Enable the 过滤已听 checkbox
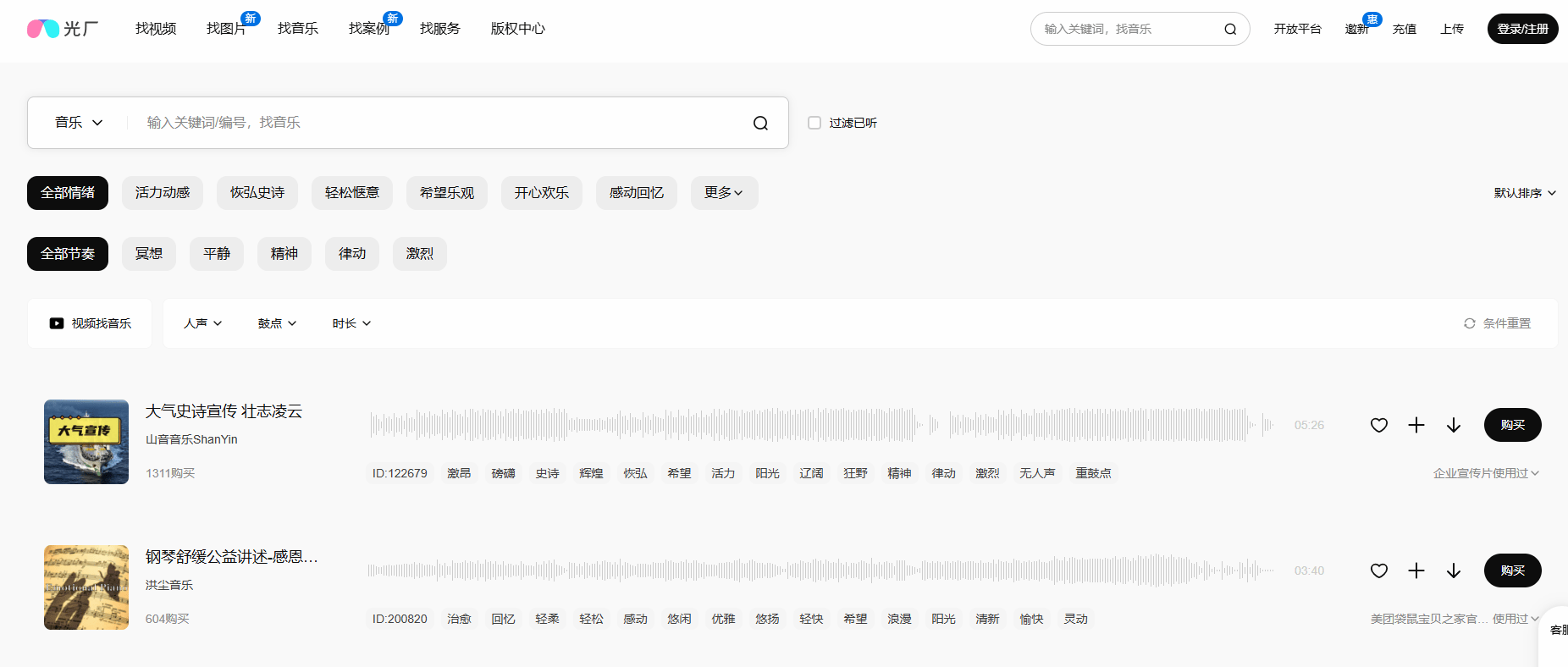This screenshot has height=667, width=1568. [x=814, y=123]
